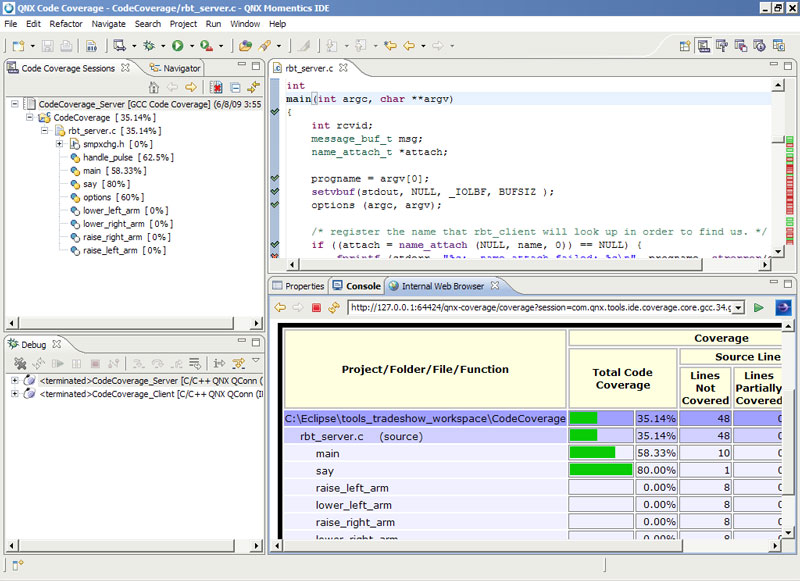Switch to the Console tab
The width and height of the screenshot is (800, 581).
coord(362,286)
